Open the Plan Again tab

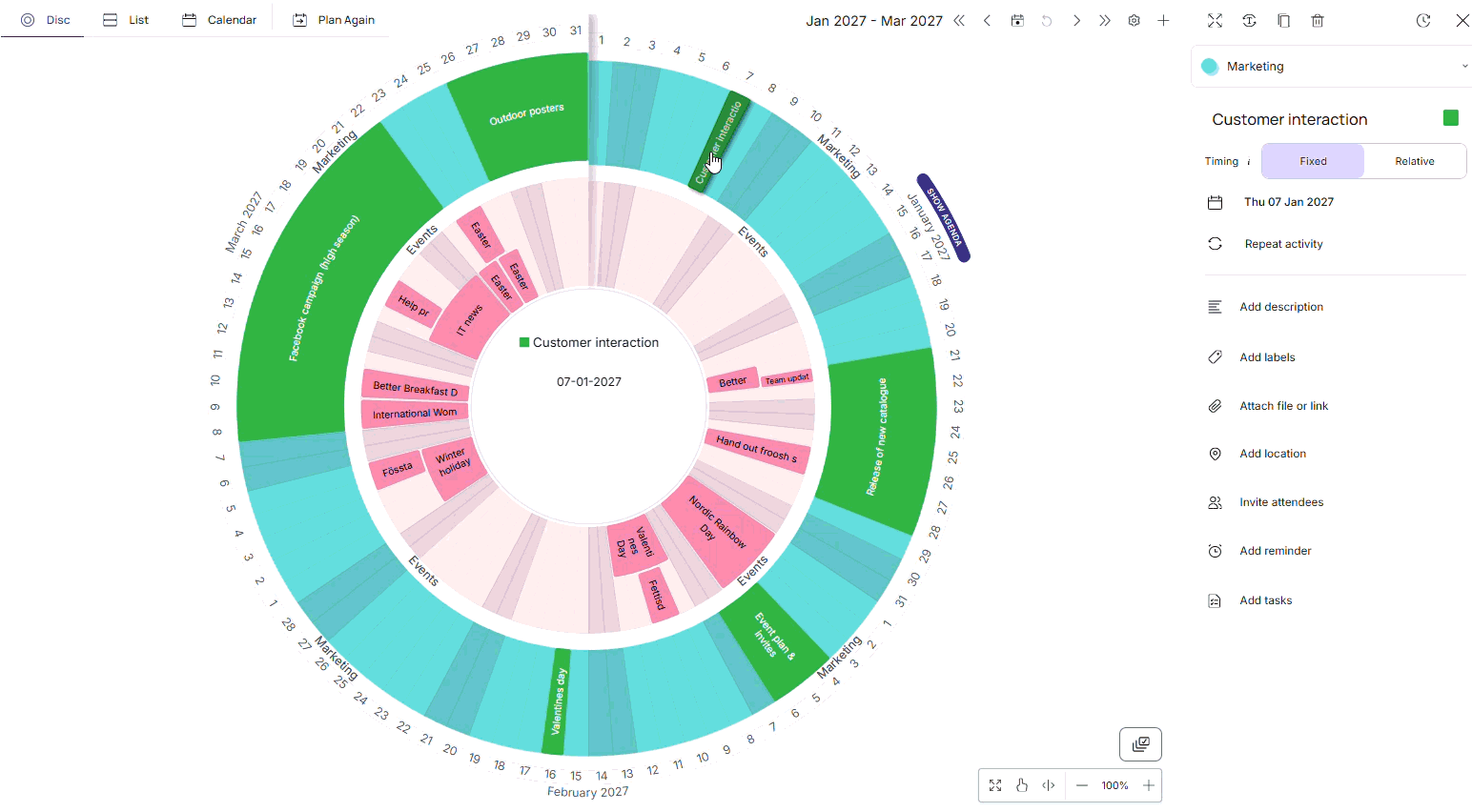pyautogui.click(x=334, y=20)
